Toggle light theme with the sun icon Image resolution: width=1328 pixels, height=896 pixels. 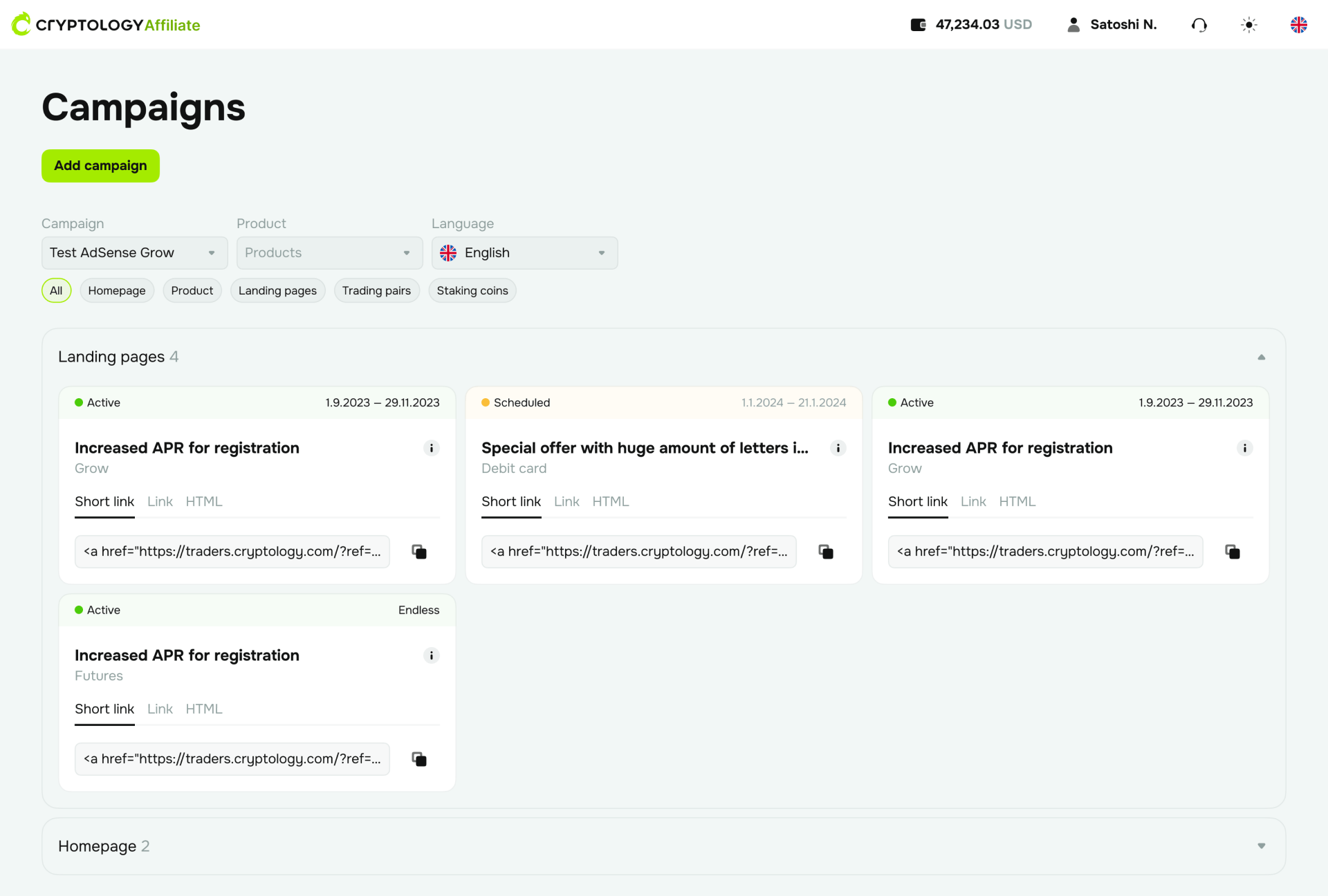[x=1249, y=25]
